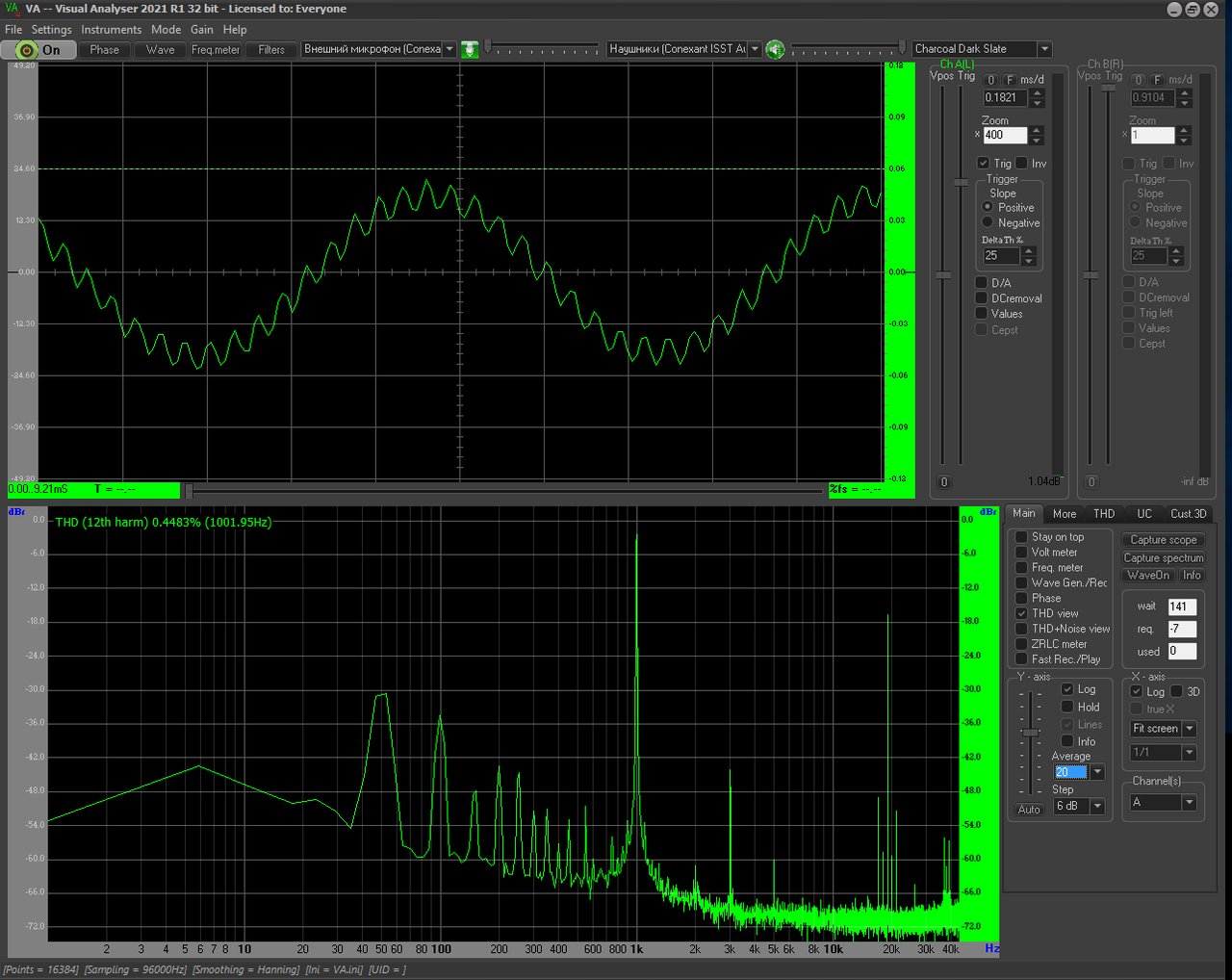Disable the THD view checkbox
Screen dimensions: 1232x980
1021,613
